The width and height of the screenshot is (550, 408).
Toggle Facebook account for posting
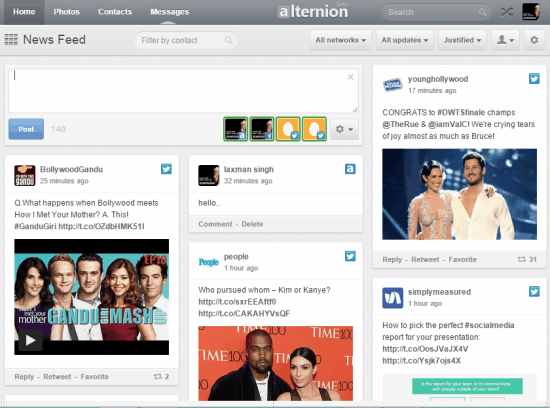(262, 129)
